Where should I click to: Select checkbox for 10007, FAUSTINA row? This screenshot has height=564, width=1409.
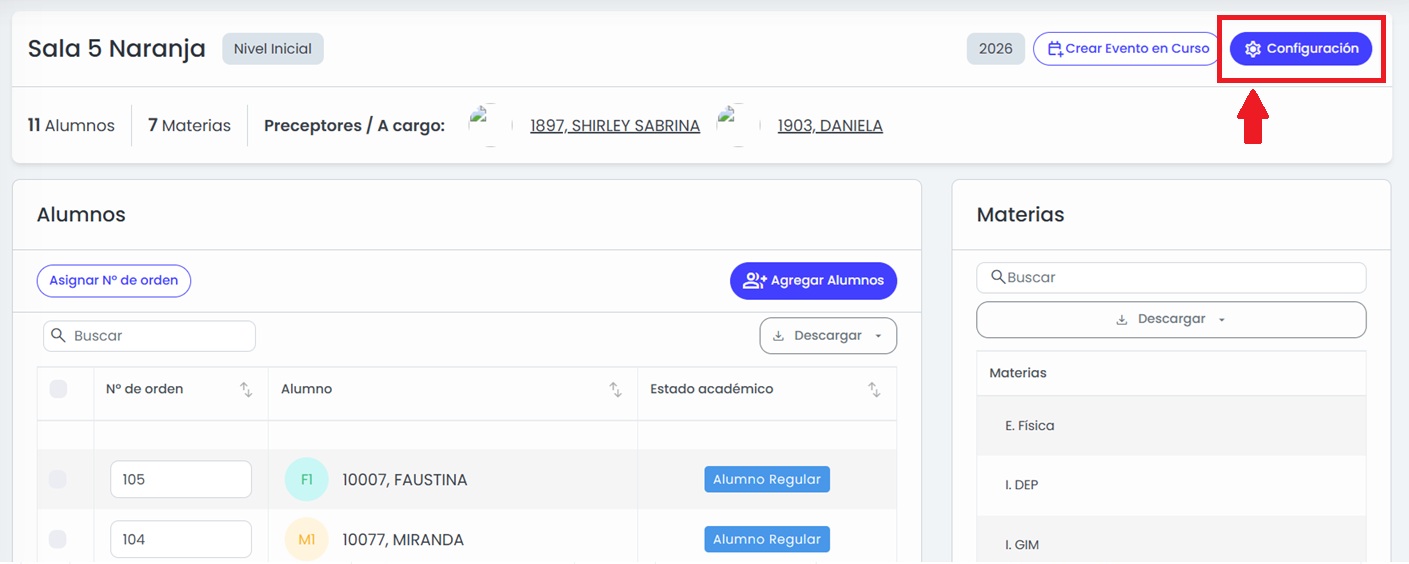(58, 480)
